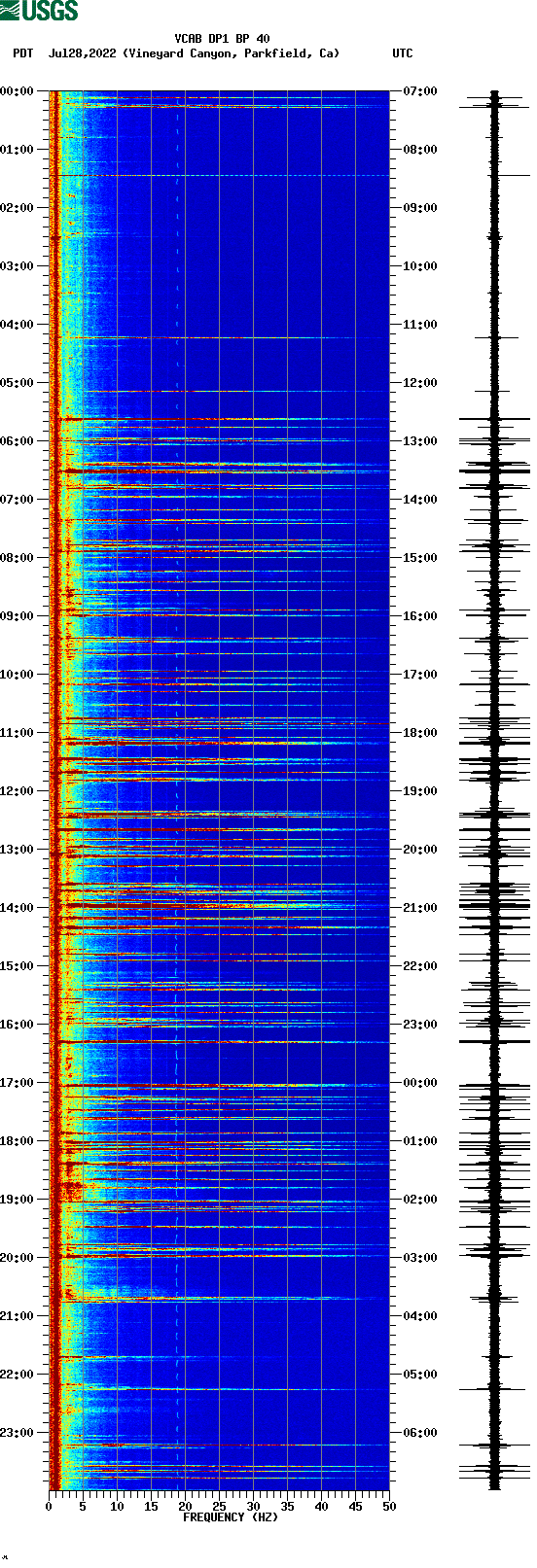Click the 03:00 UTC time label

(420, 1258)
